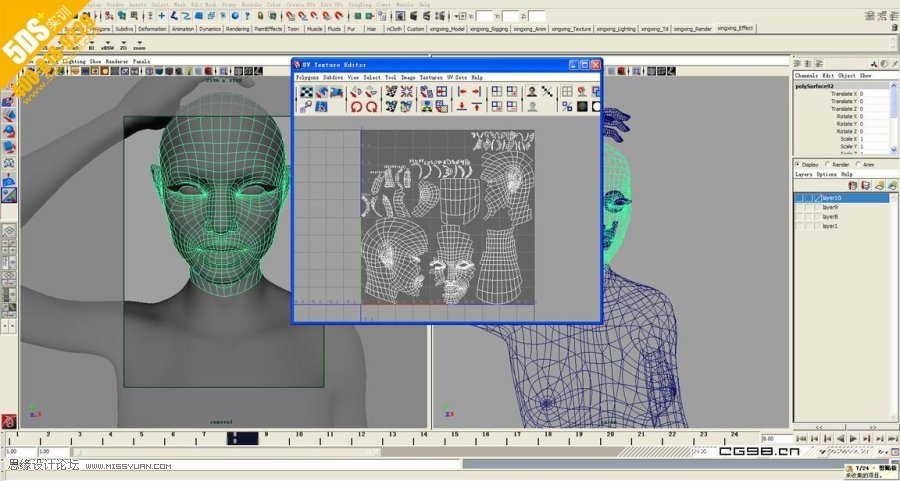Viewport: 900px width, 481px height.
Task: Toggle visibility box of layer9
Action: tap(800, 207)
